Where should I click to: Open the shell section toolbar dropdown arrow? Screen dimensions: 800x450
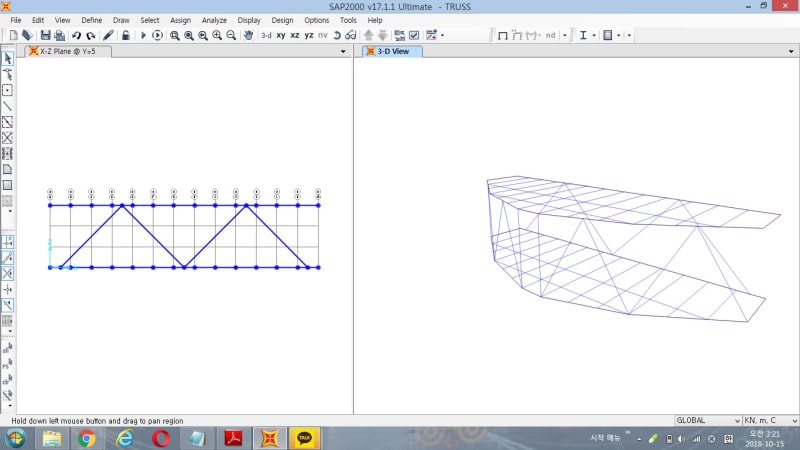pos(619,35)
